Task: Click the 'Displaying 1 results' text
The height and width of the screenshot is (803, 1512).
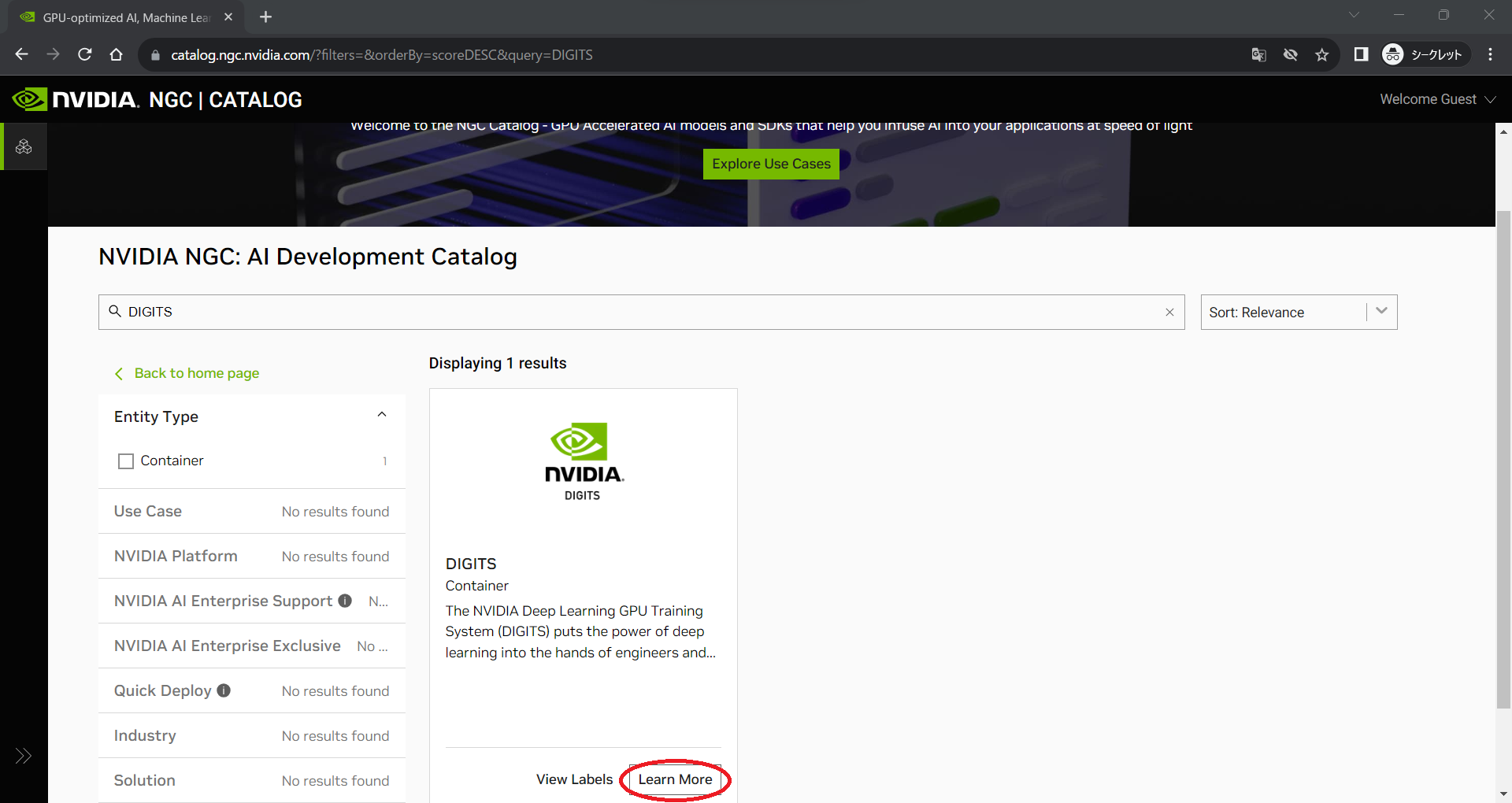Action: coord(498,363)
